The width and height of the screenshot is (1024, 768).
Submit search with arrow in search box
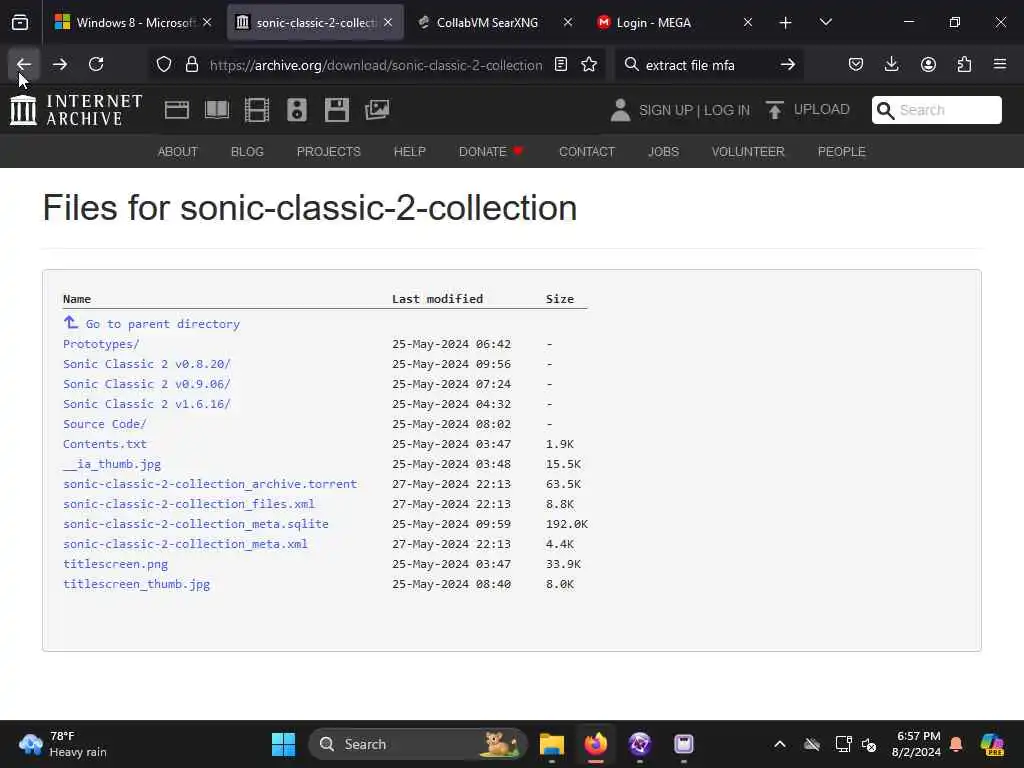tap(788, 64)
